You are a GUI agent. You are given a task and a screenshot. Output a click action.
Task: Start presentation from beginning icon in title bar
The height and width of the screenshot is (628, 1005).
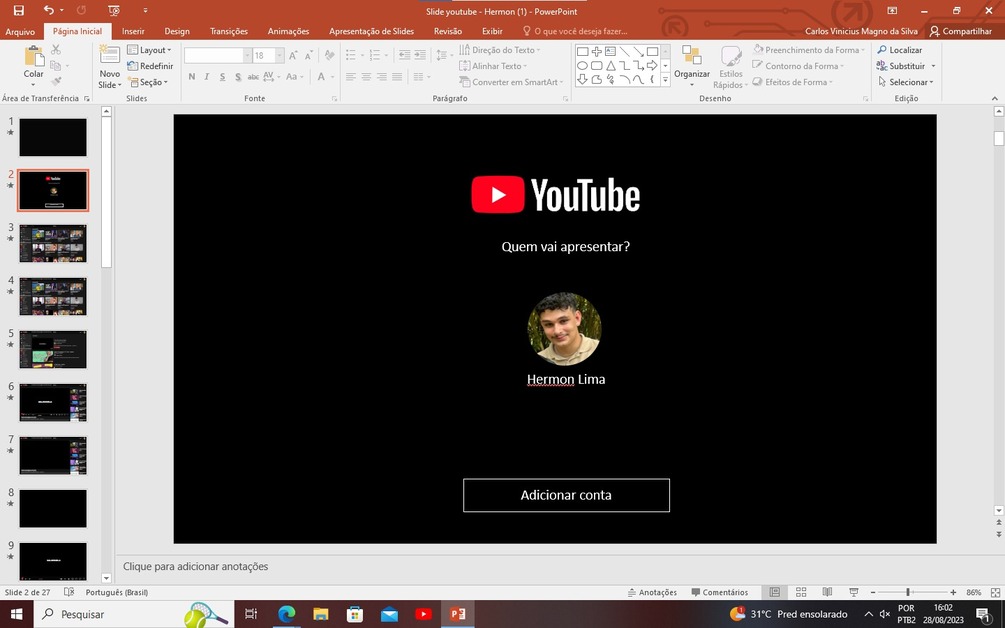click(113, 10)
